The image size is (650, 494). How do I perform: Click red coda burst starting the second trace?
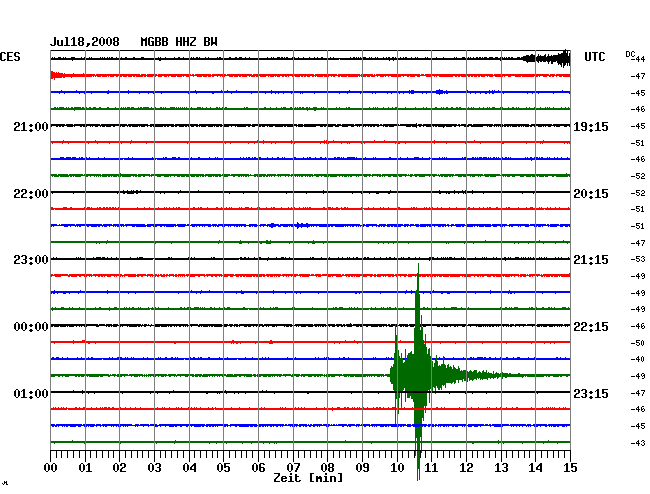pyautogui.click(x=58, y=75)
